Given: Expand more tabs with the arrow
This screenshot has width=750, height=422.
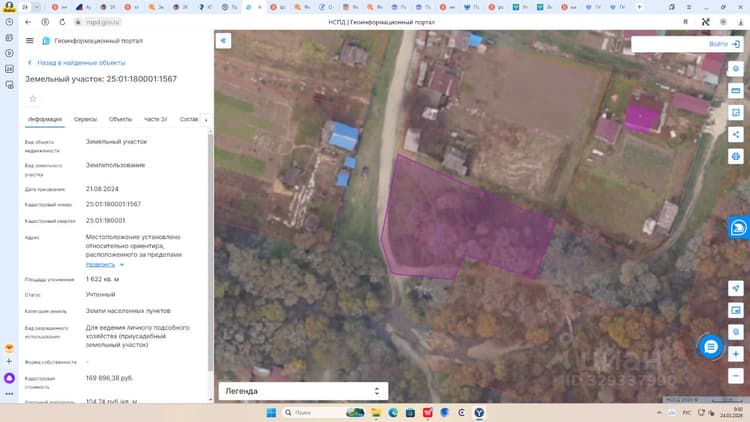Looking at the screenshot, I should [x=206, y=120].
